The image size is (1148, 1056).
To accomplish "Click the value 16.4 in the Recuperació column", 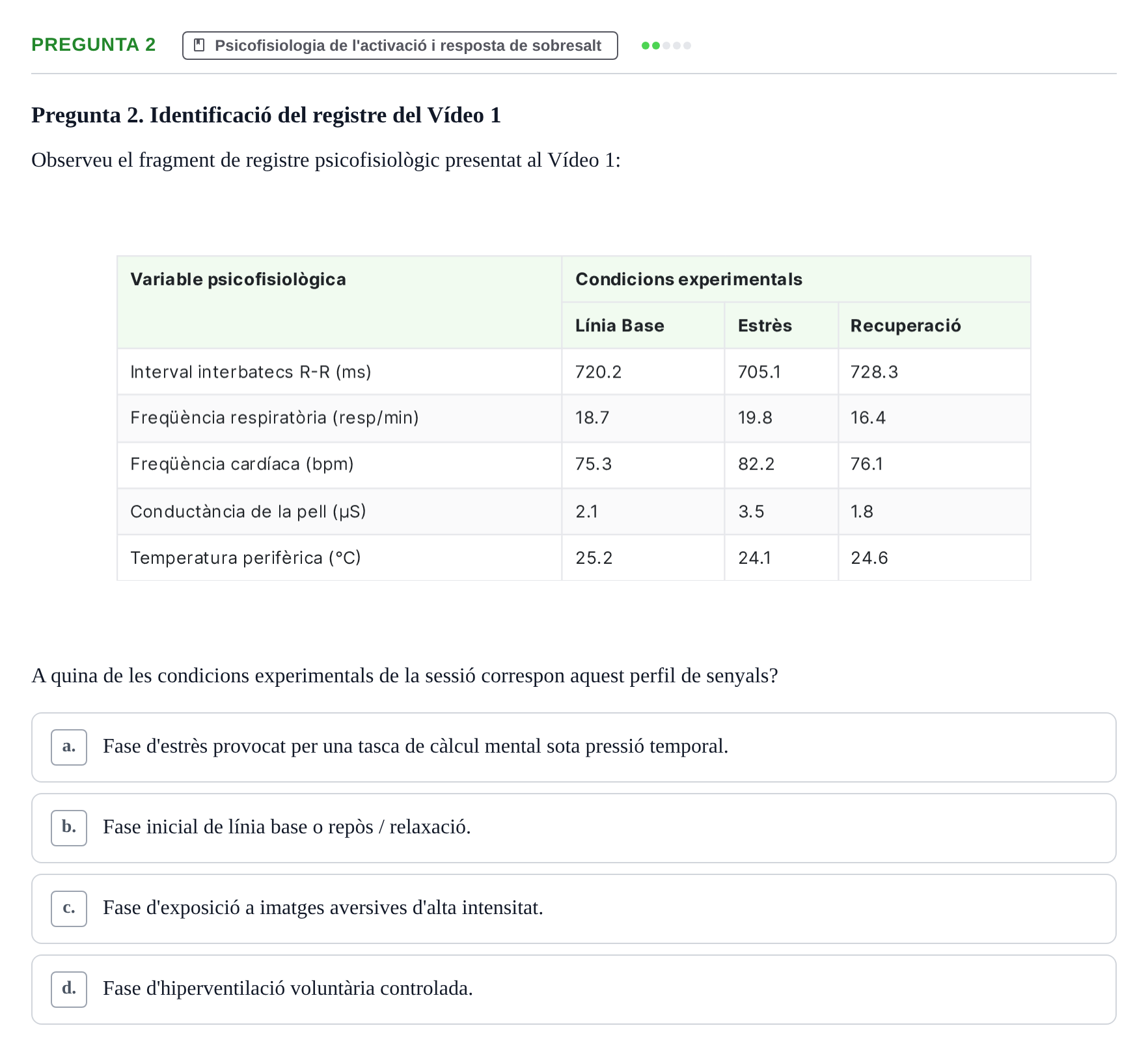I will (x=868, y=417).
